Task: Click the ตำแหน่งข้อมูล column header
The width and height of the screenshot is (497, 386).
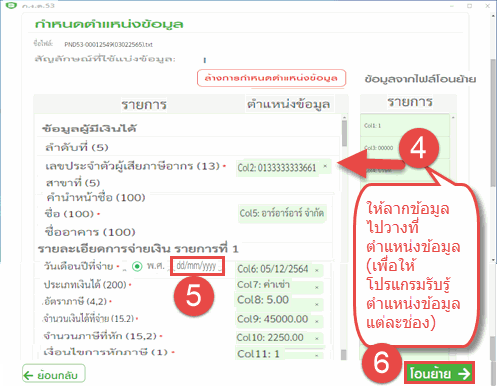Action: point(288,104)
